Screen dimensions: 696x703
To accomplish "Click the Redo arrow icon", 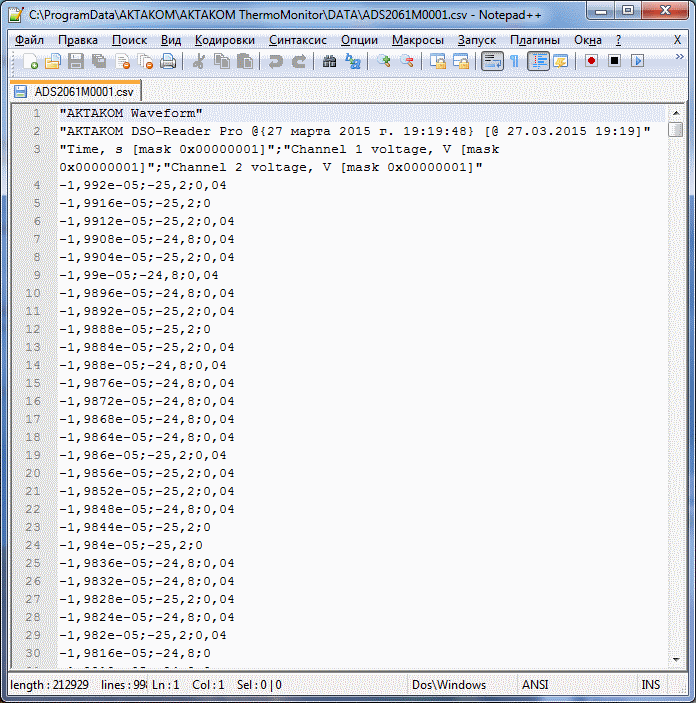I will 299,61.
